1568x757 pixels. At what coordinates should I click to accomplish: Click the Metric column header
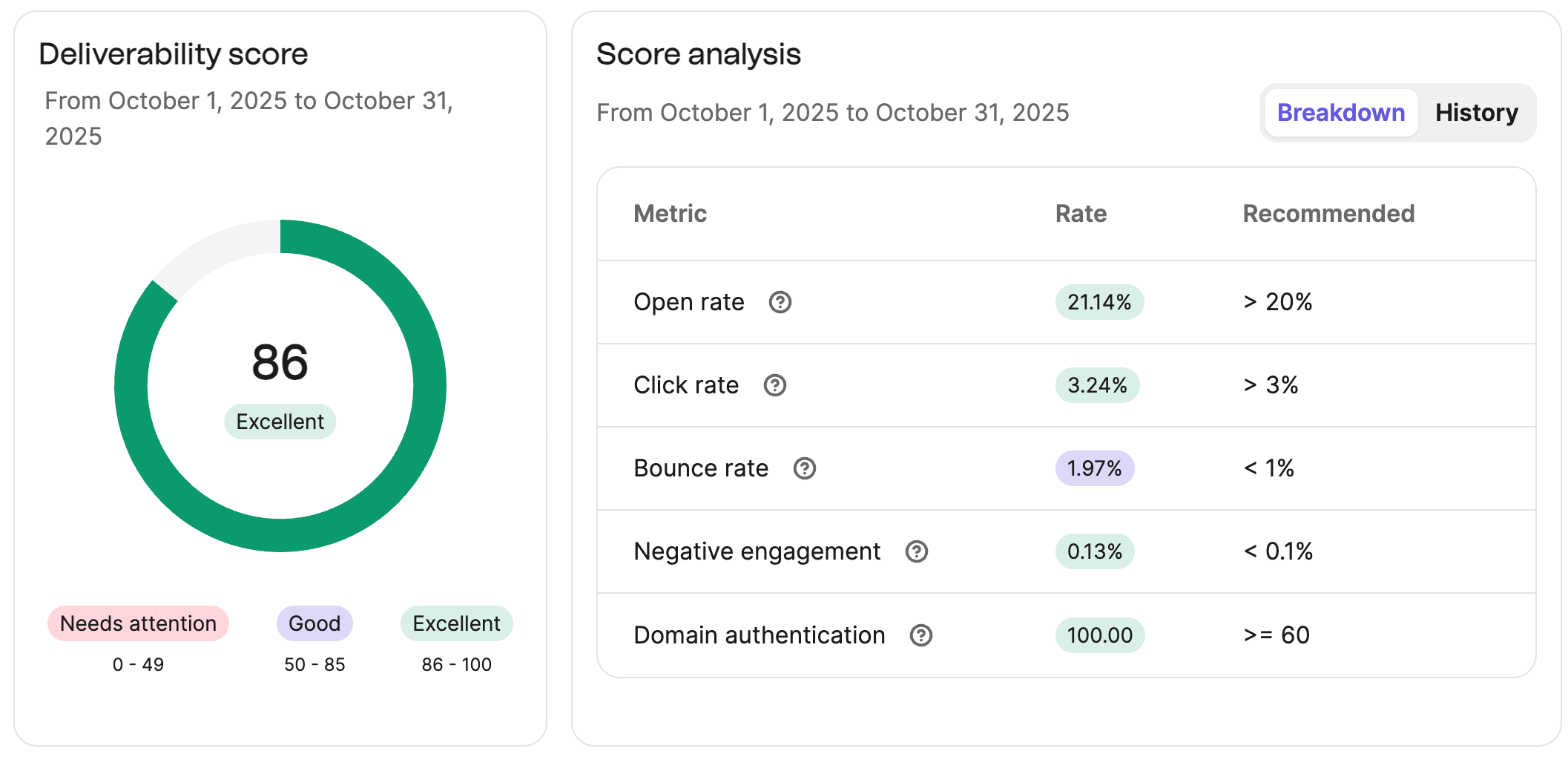coord(669,213)
